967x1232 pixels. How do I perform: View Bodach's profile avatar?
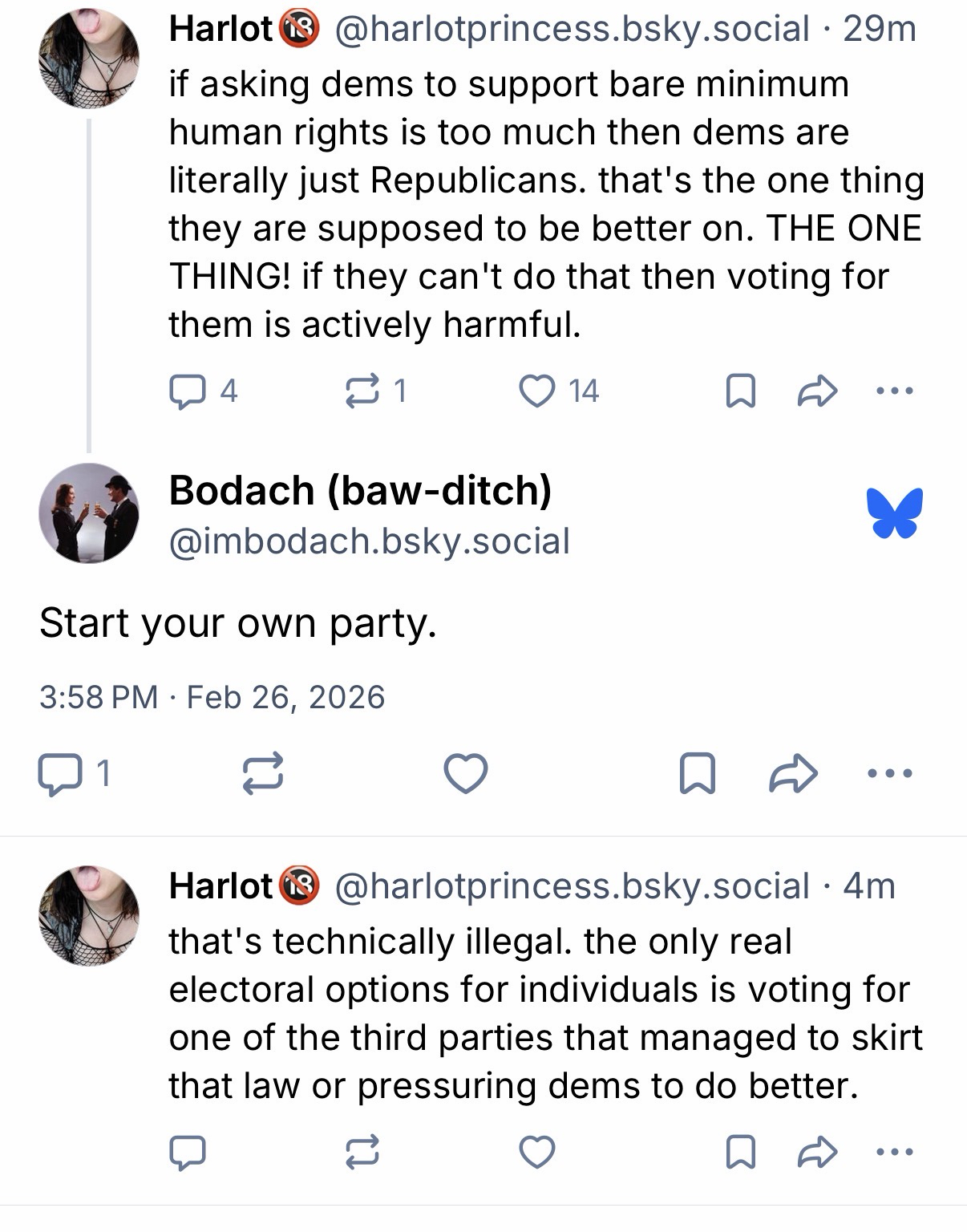pos(89,513)
